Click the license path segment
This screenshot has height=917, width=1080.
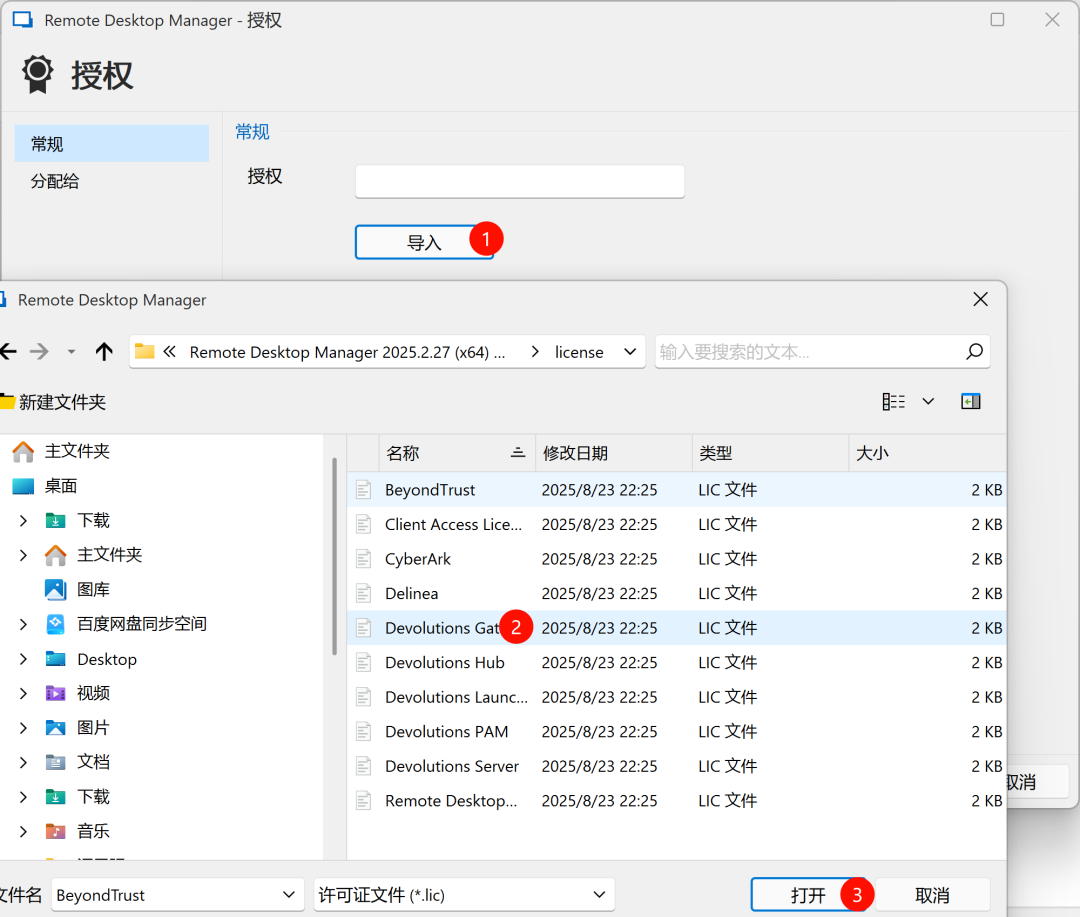[579, 352]
